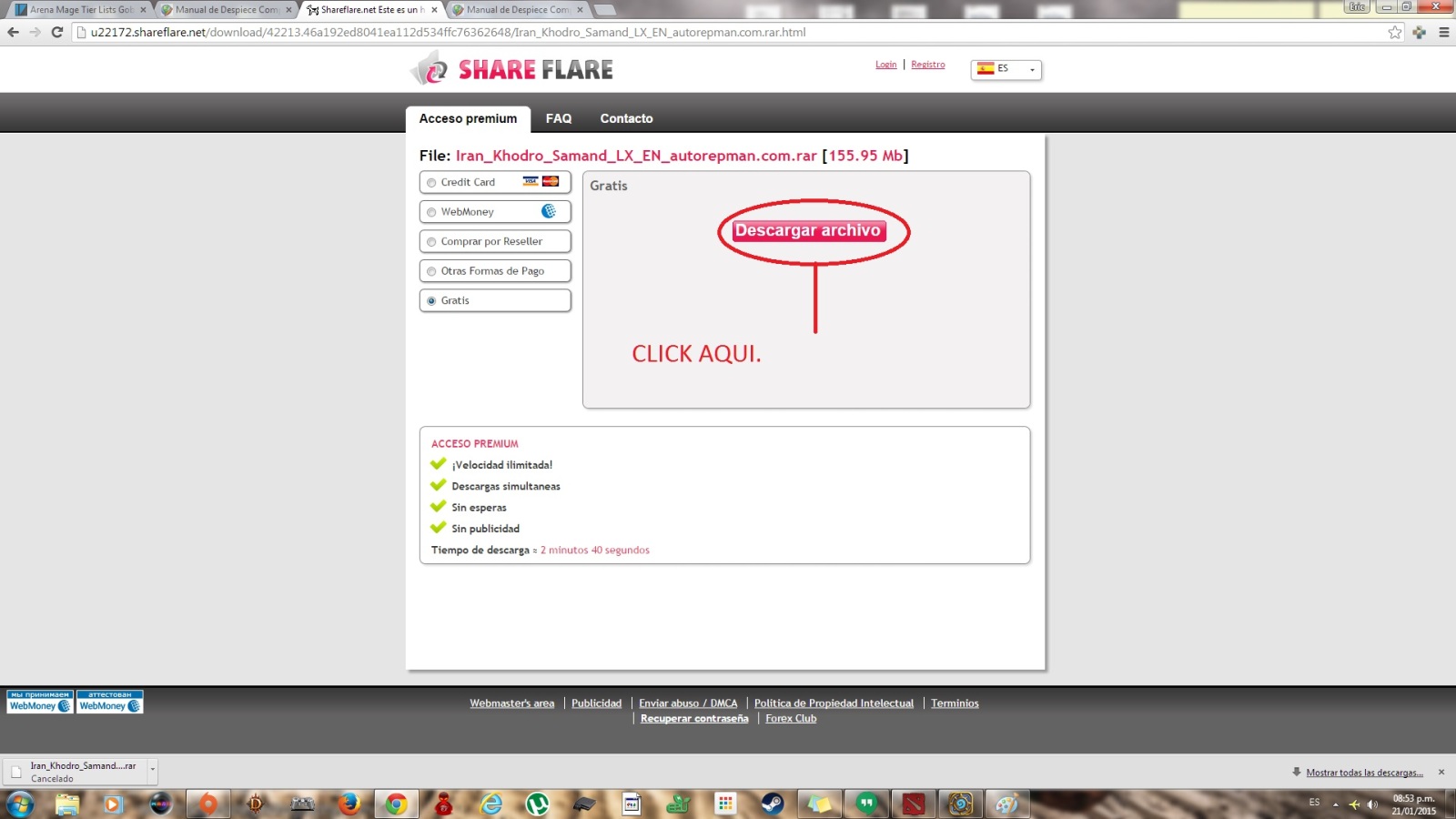Click the WebMoney "аттестован" badge
The width and height of the screenshot is (1456, 819).
click(x=110, y=702)
